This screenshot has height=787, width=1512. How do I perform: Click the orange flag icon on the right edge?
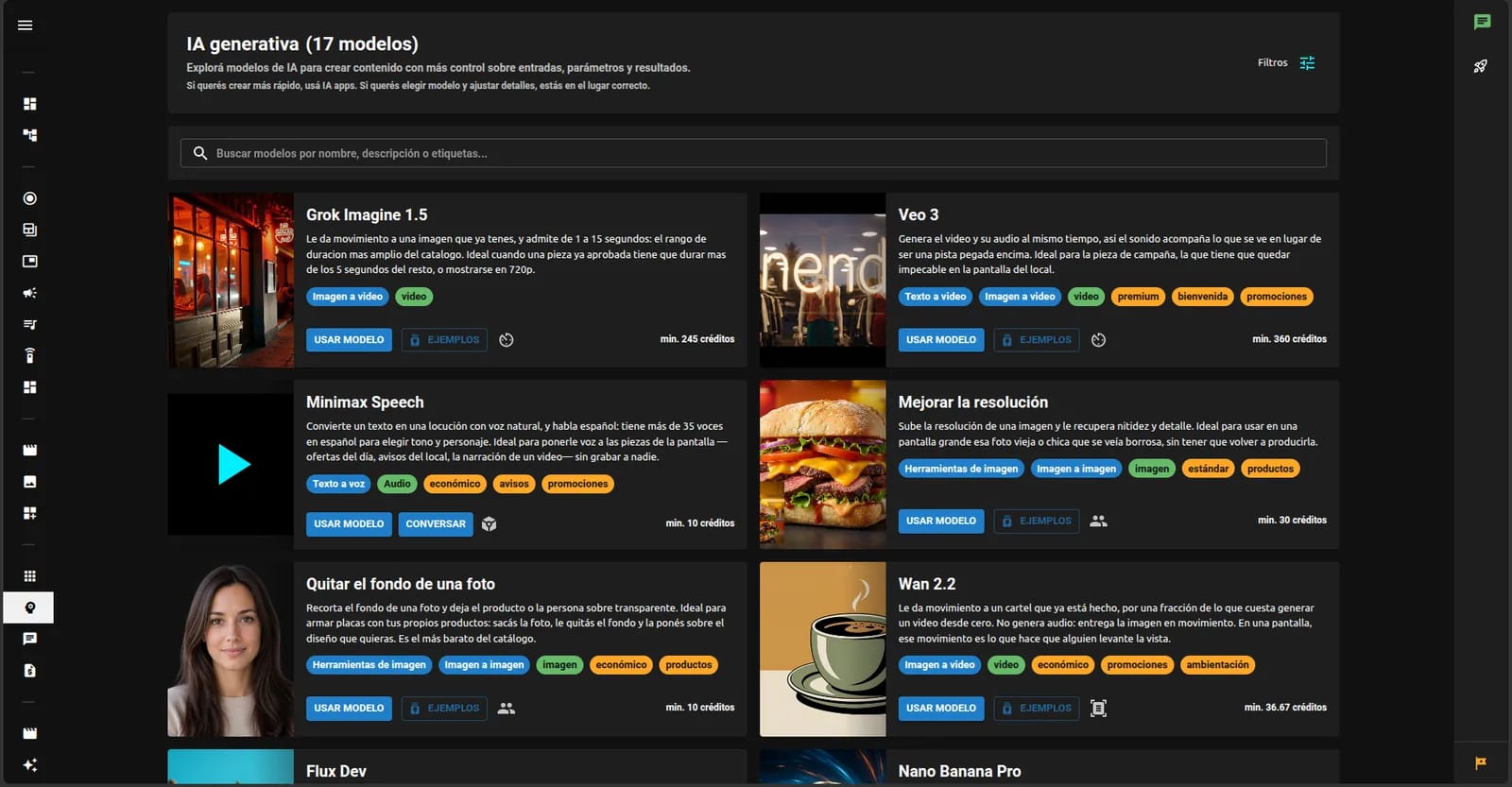1481,762
